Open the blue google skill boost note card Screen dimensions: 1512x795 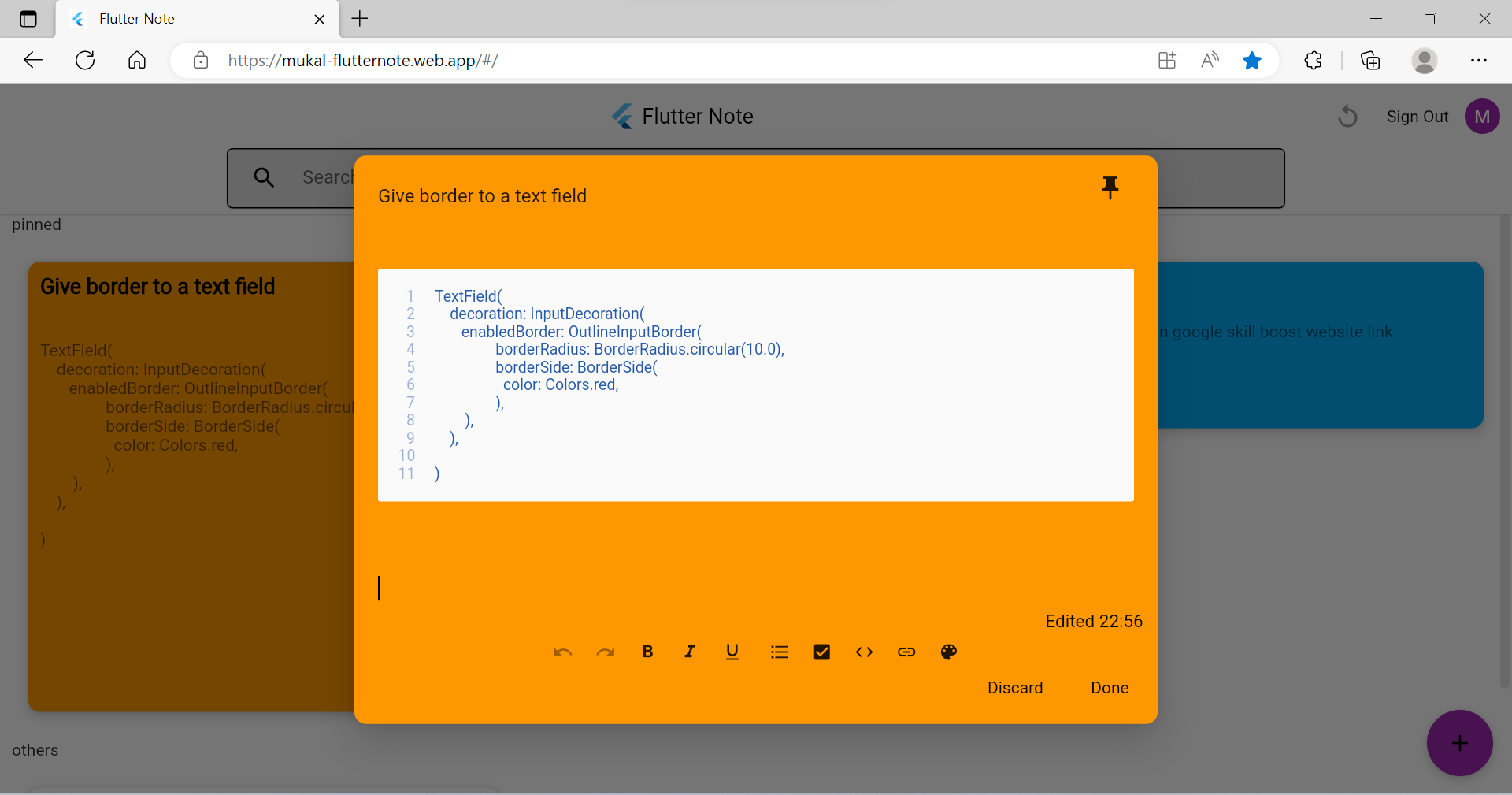1321,345
